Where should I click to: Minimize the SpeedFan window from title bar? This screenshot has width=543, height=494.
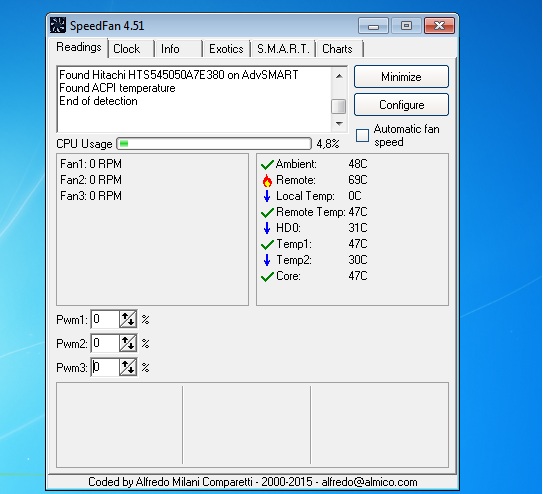click(373, 26)
